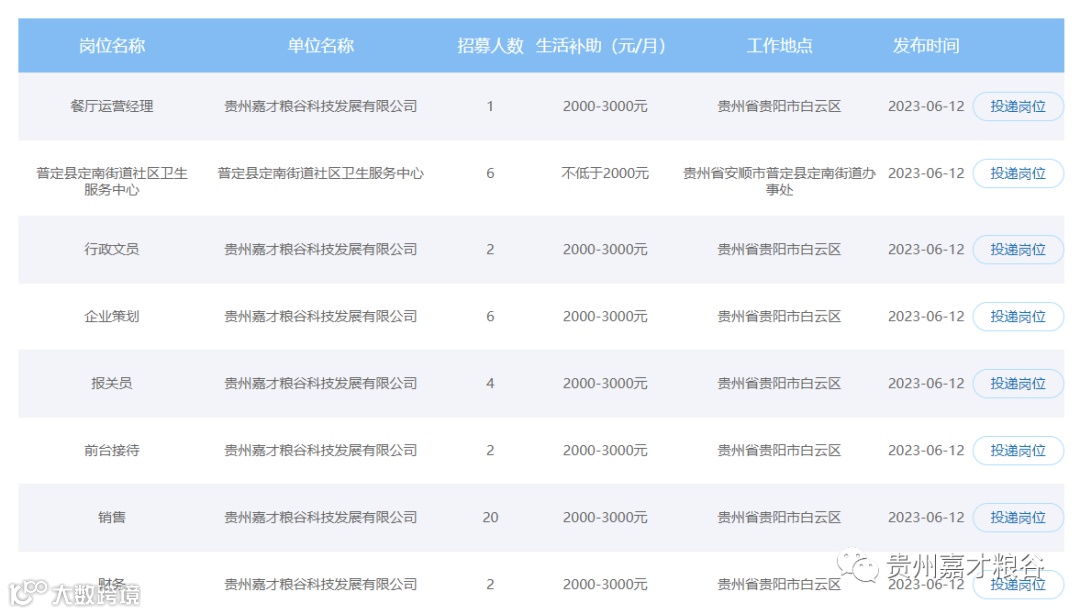Image resolution: width=1080 pixels, height=614 pixels.
Task: Click 贵州省安顺市普定县定南街道办事处 location cell
Action: [779, 181]
